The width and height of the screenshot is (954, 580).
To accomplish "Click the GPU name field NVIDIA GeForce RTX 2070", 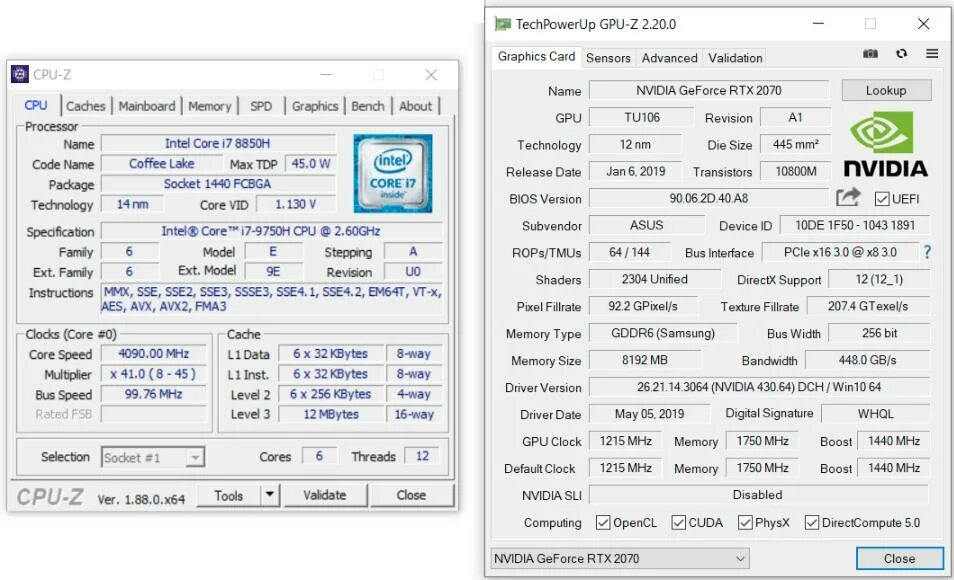I will pyautogui.click(x=709, y=90).
